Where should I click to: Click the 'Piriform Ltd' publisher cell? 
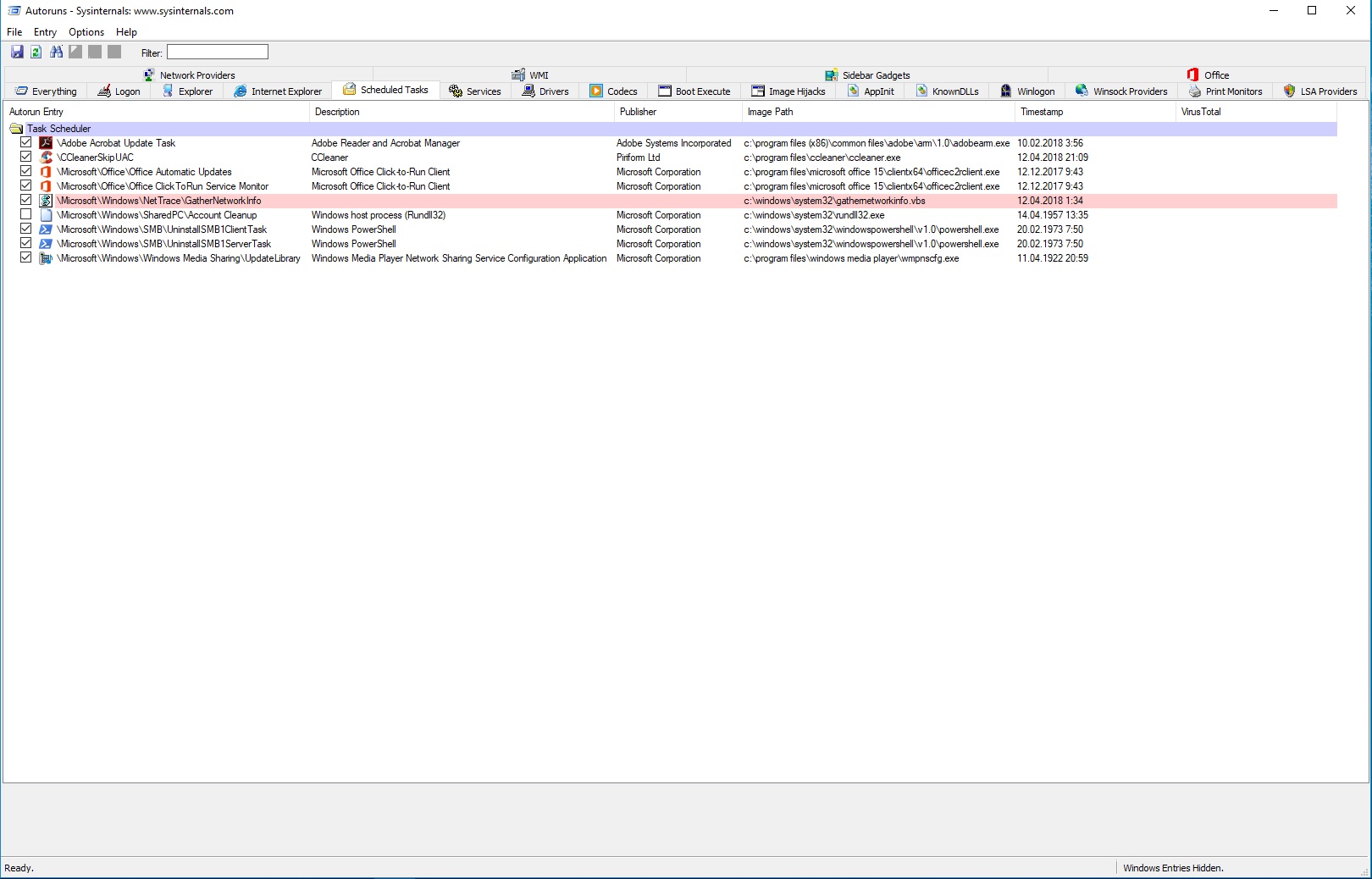point(638,158)
